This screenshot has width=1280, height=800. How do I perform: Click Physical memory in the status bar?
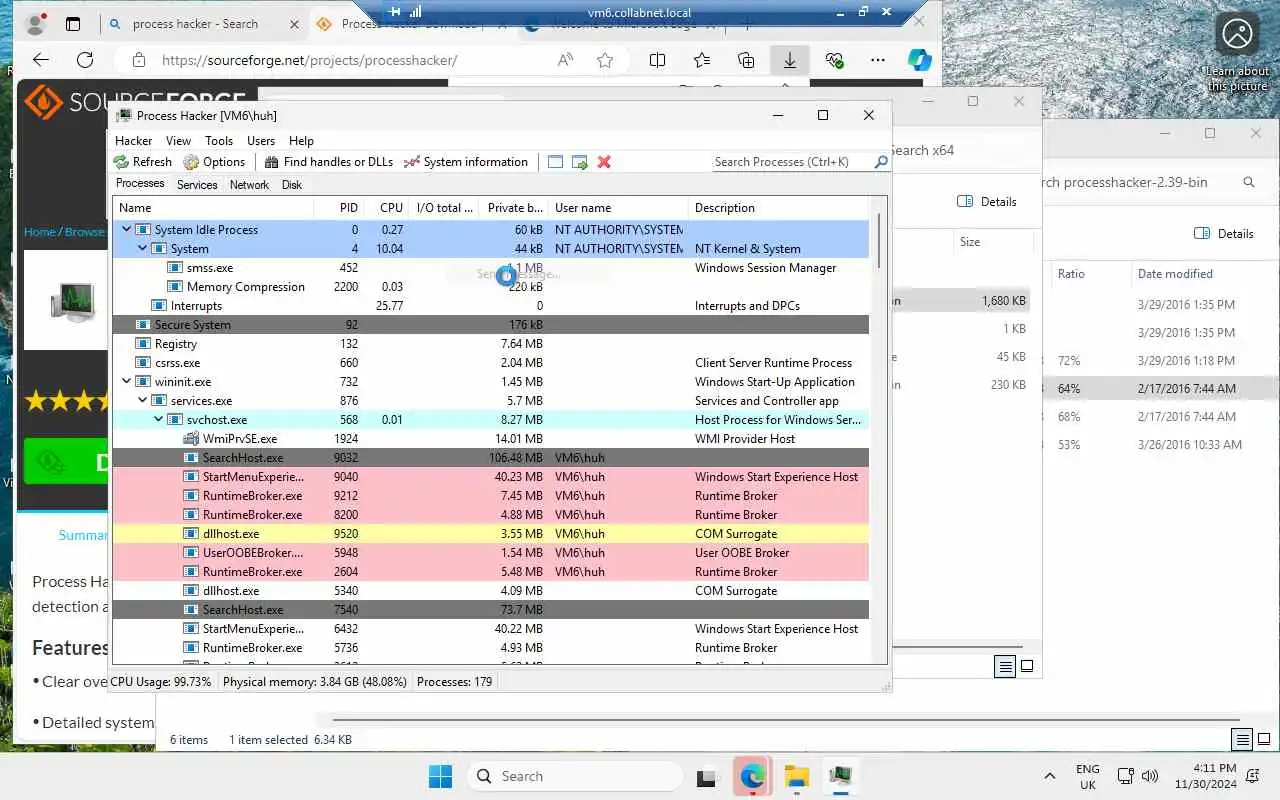click(x=315, y=682)
